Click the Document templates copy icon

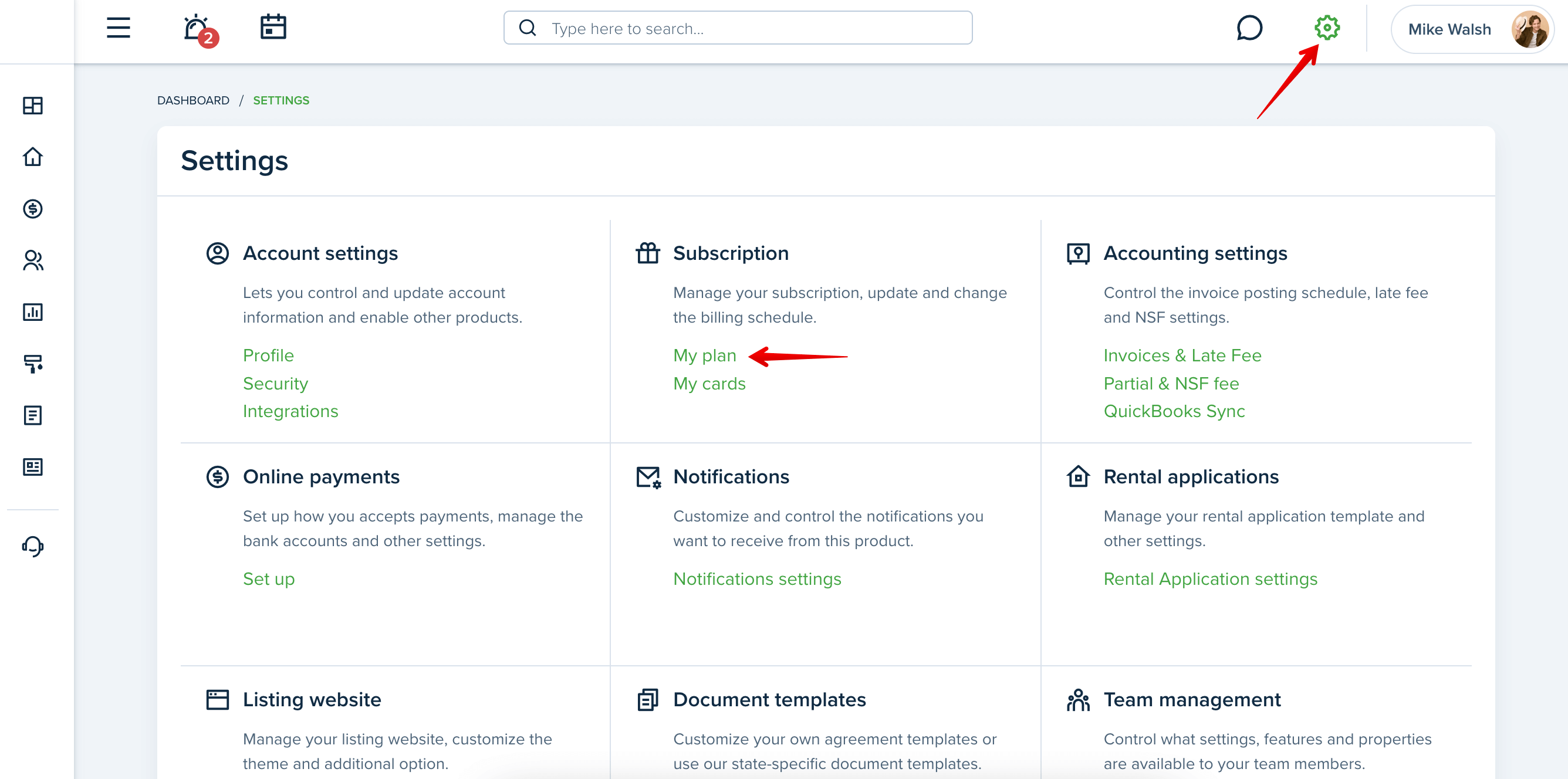click(x=648, y=700)
